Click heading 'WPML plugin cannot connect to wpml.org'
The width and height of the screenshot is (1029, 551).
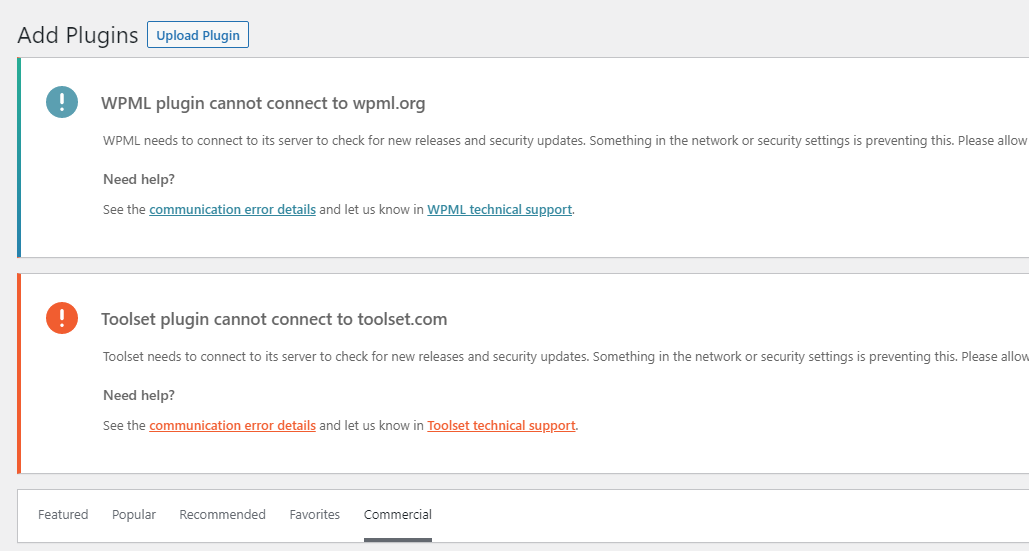pyautogui.click(x=263, y=103)
